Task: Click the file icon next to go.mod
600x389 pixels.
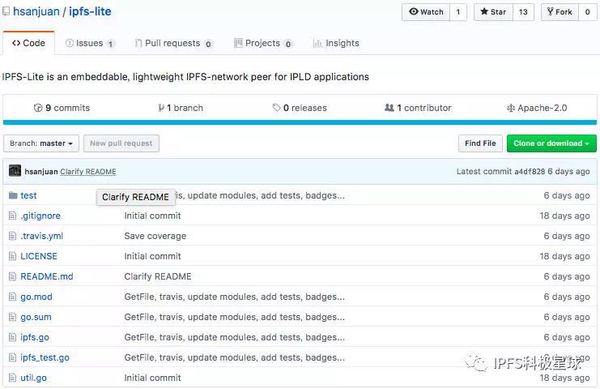Action: point(13,297)
